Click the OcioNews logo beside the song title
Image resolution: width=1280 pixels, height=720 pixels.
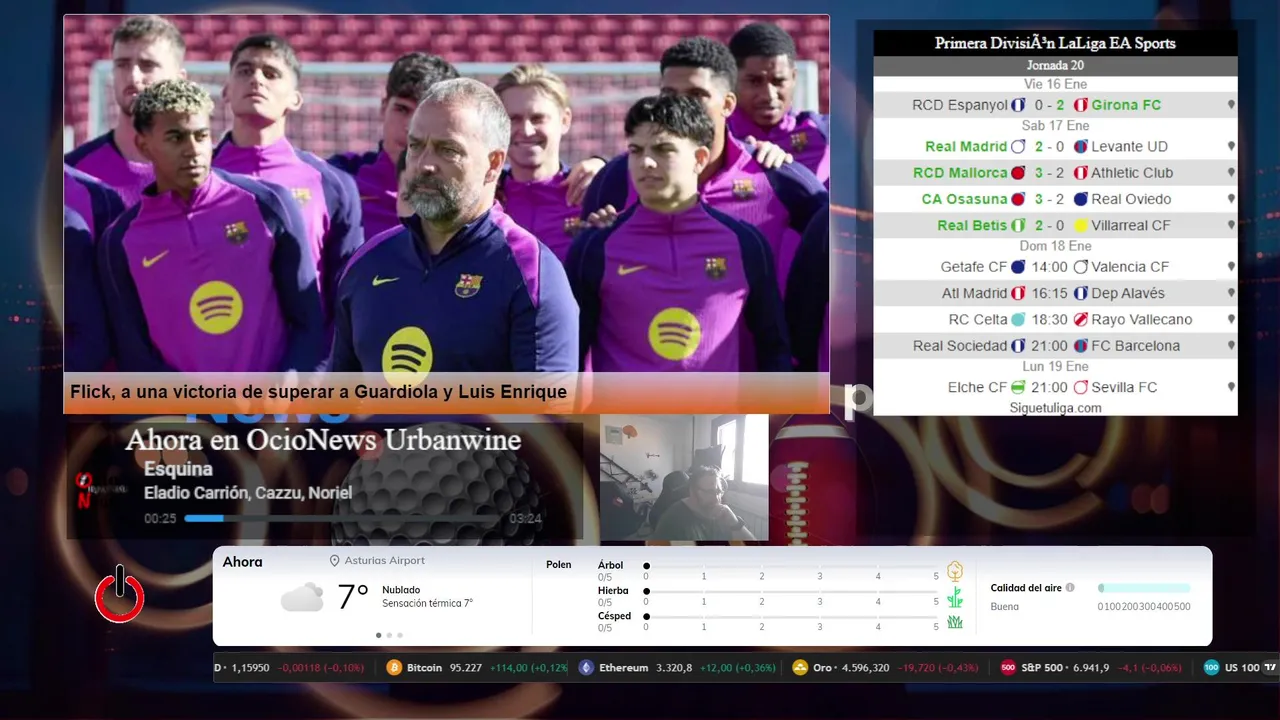[101, 489]
